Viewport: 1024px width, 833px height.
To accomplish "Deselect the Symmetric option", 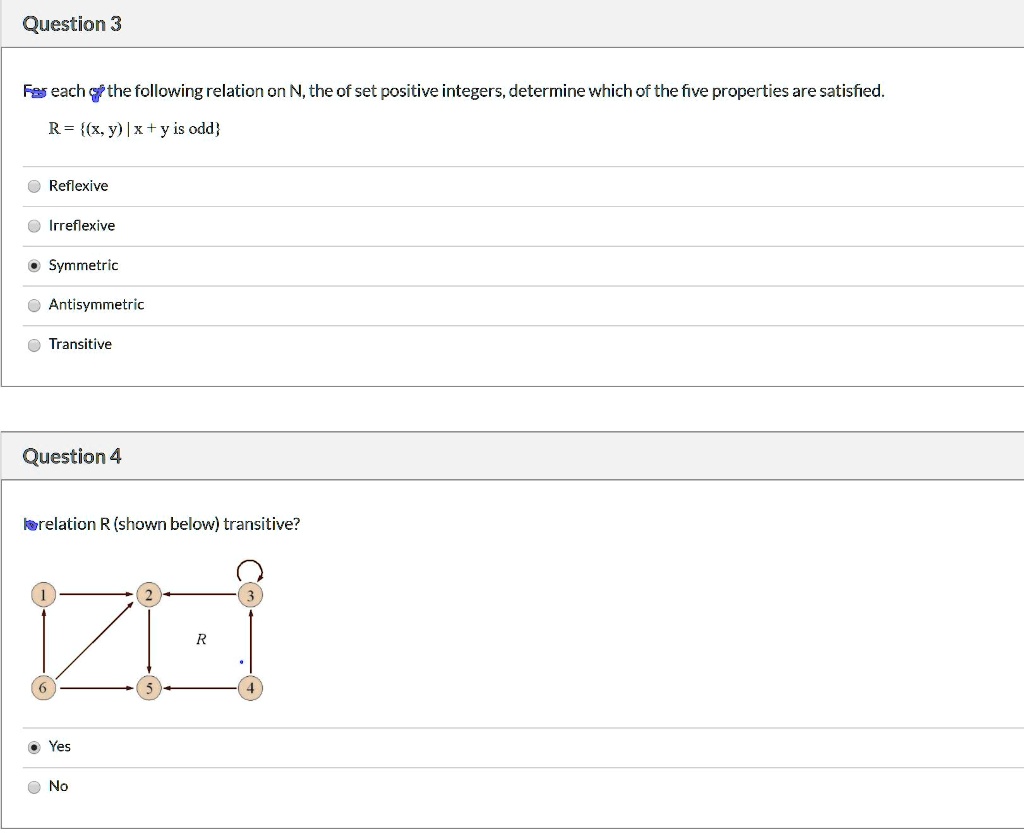I will tap(33, 264).
